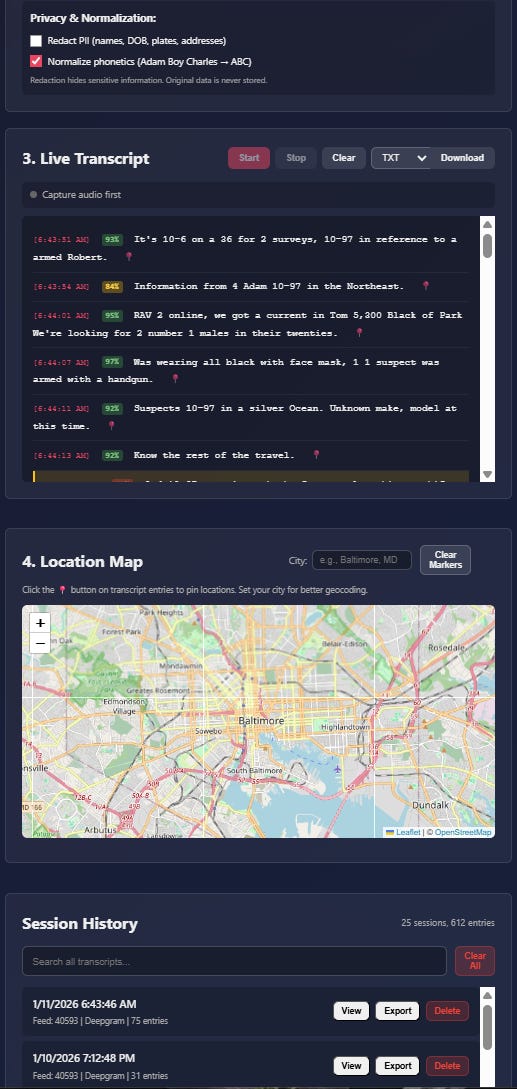Pin location for 6:44:01 AM RAV 2 entry
This screenshot has width=517, height=1089.
pos(359,333)
